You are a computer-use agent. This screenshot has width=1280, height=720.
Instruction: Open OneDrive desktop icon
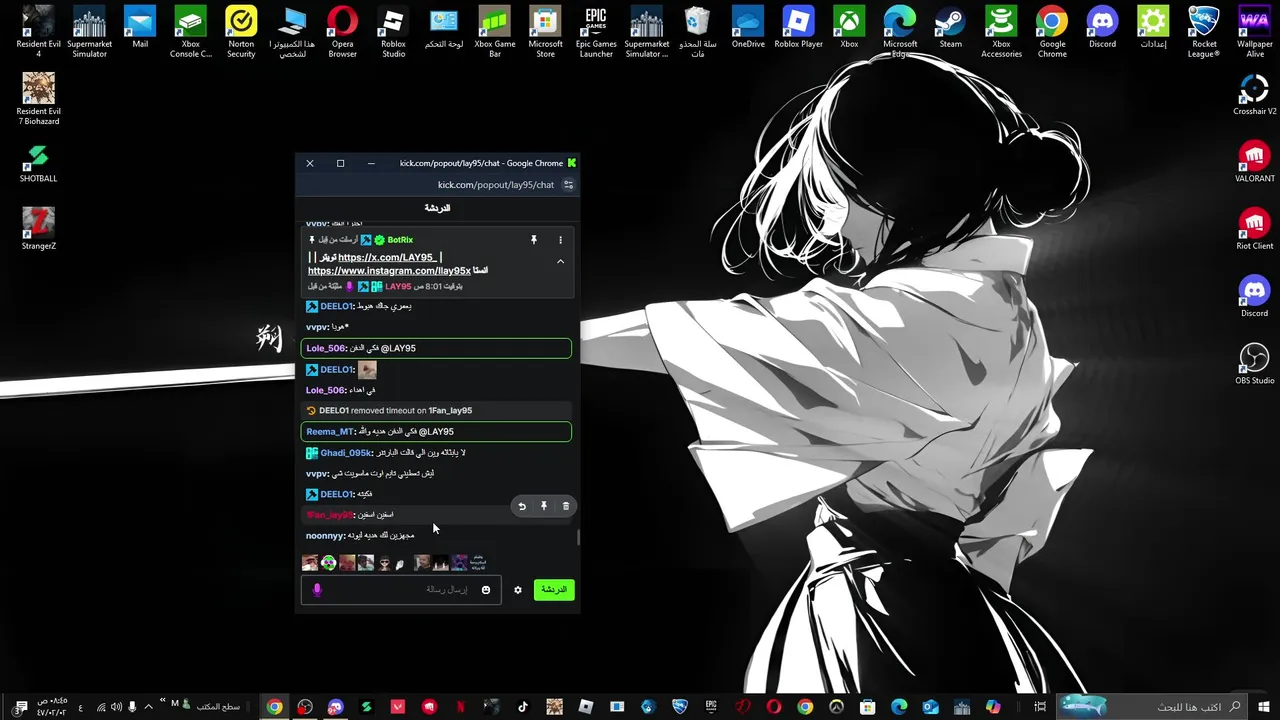coord(748,27)
